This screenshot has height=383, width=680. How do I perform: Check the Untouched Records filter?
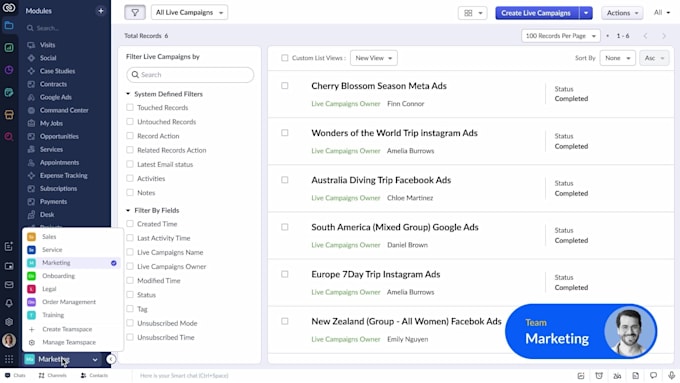coord(130,121)
